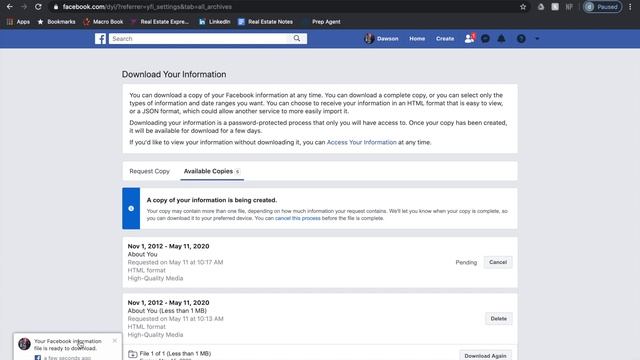Open the Macro Book bookmark

click(103, 22)
